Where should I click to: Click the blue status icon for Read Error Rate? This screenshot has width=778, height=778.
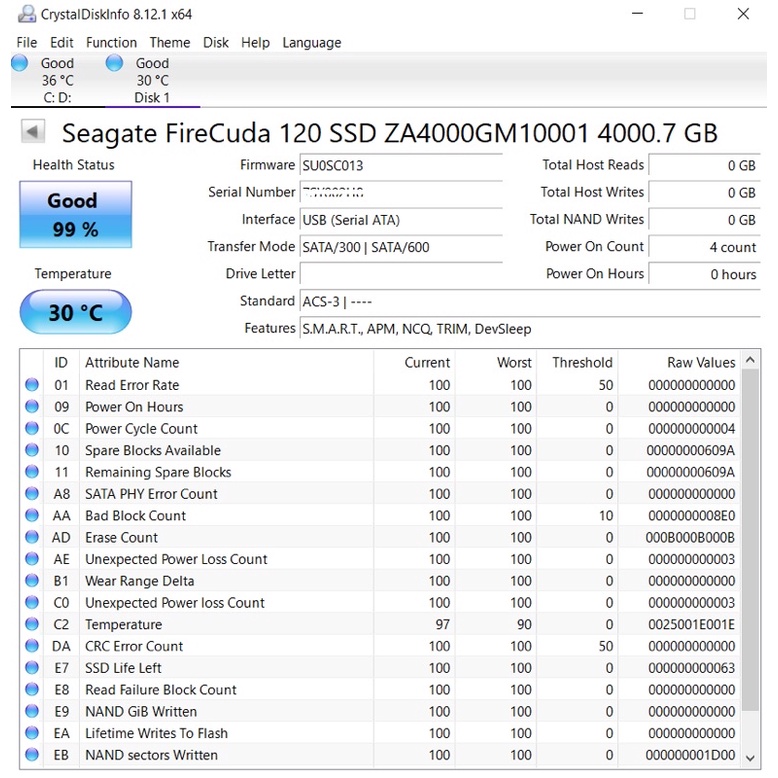tap(32, 385)
